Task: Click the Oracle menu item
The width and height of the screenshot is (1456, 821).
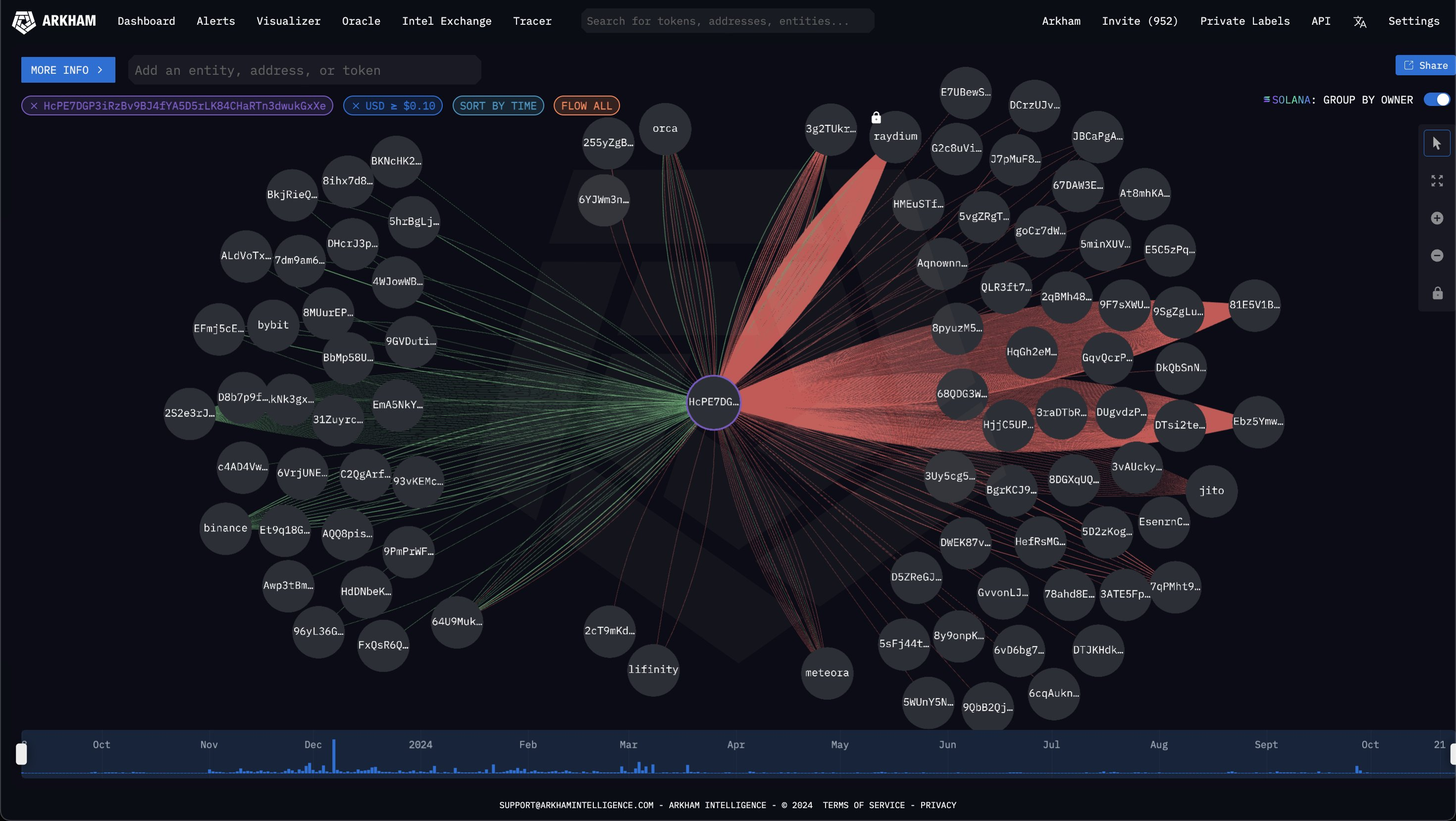Action: point(361,21)
